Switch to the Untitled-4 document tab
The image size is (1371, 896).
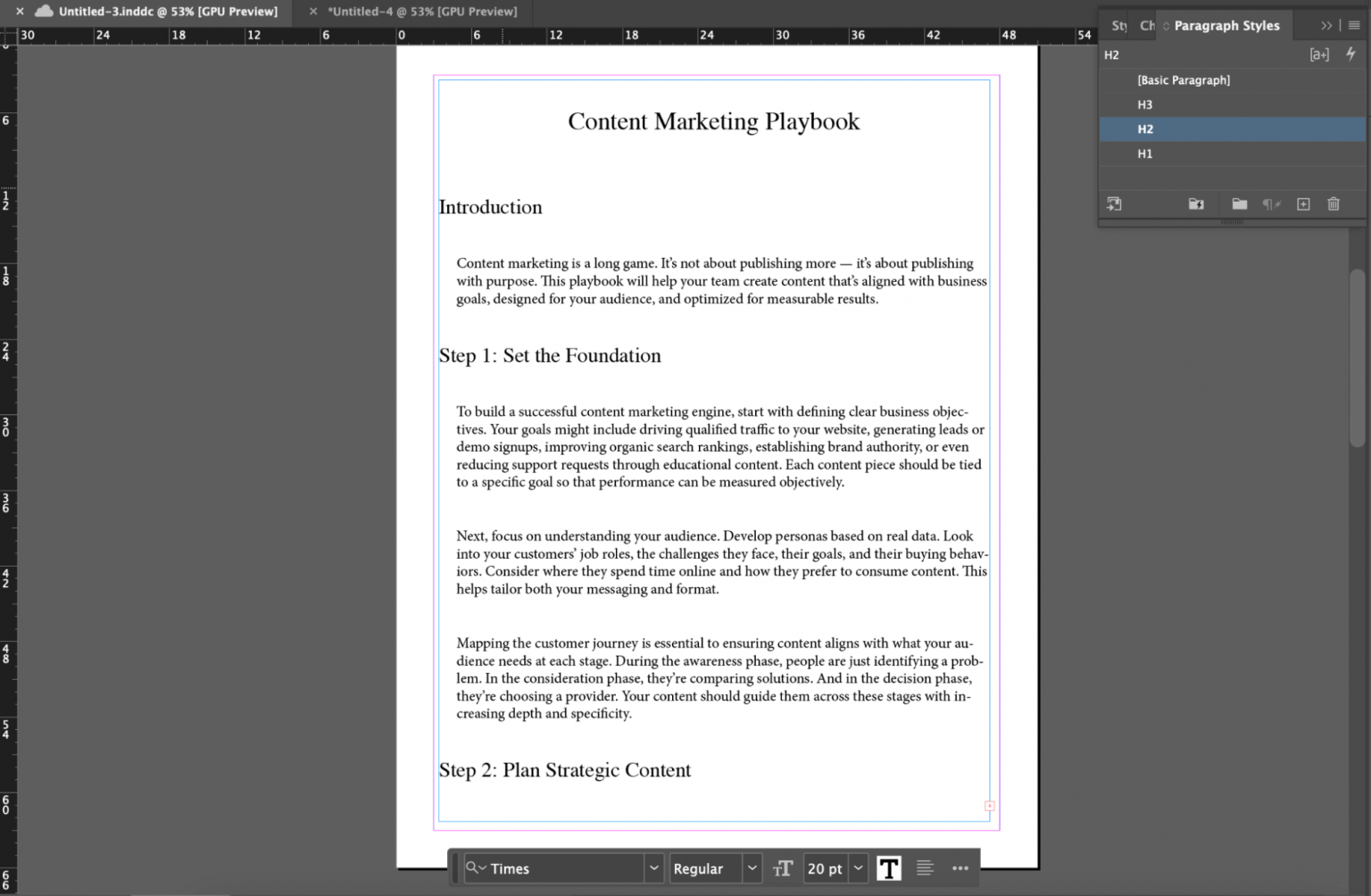click(422, 12)
